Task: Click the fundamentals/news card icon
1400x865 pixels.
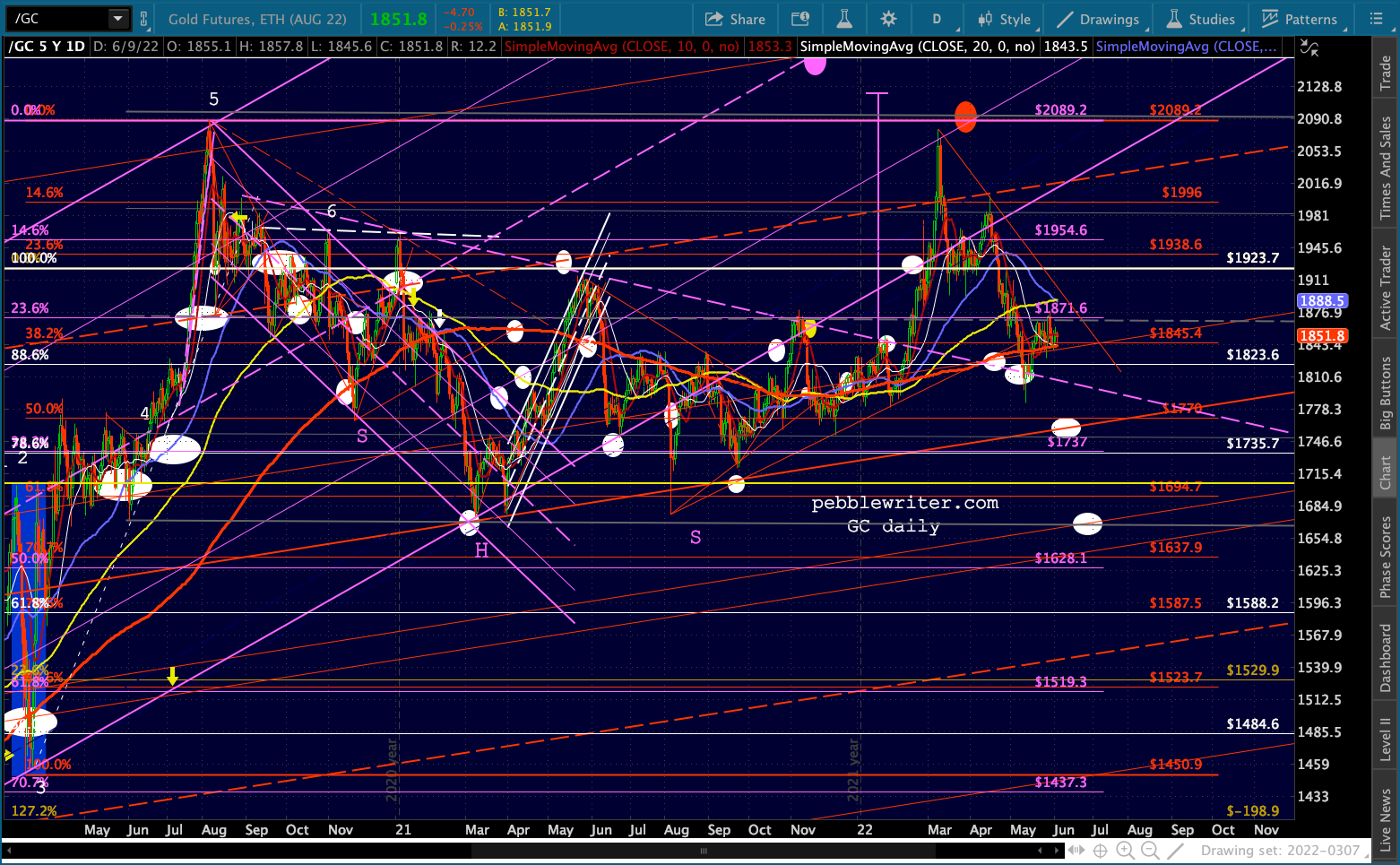Action: tap(800, 19)
